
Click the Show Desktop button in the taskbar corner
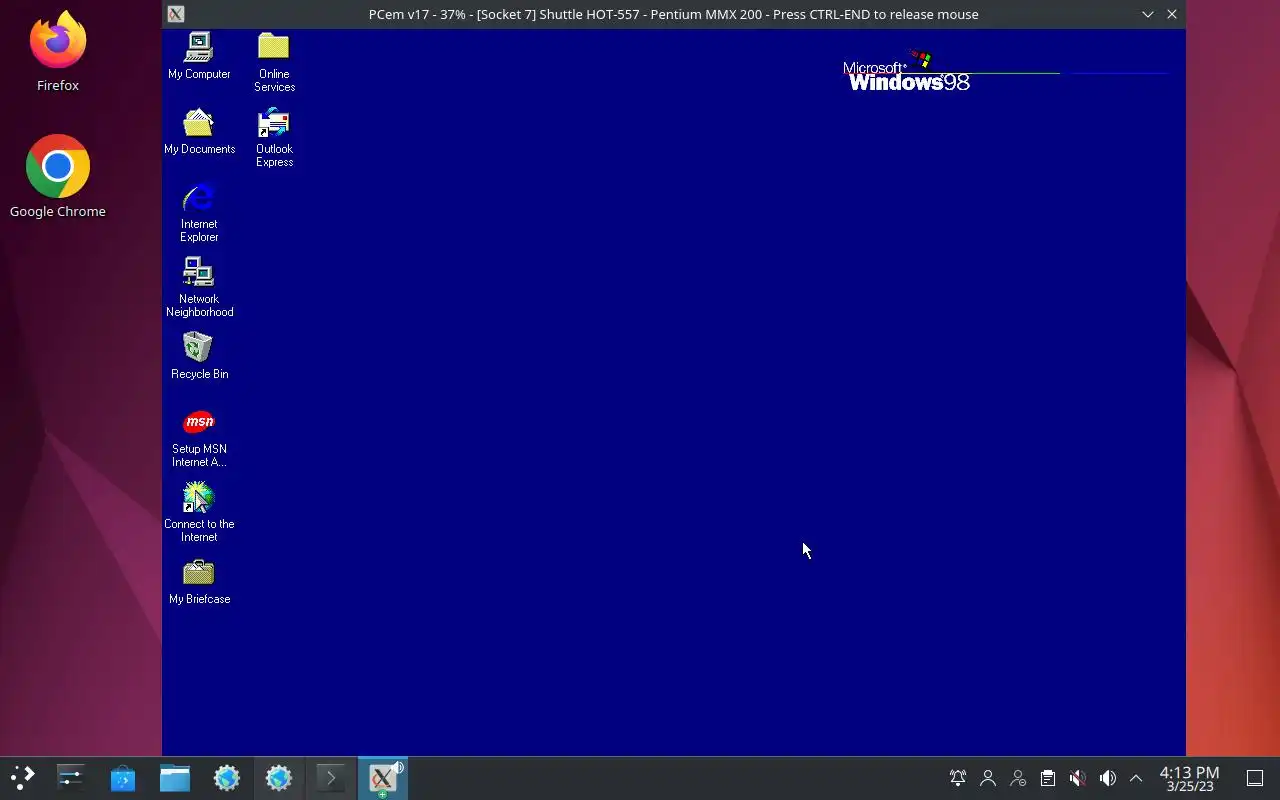tap(1255, 778)
